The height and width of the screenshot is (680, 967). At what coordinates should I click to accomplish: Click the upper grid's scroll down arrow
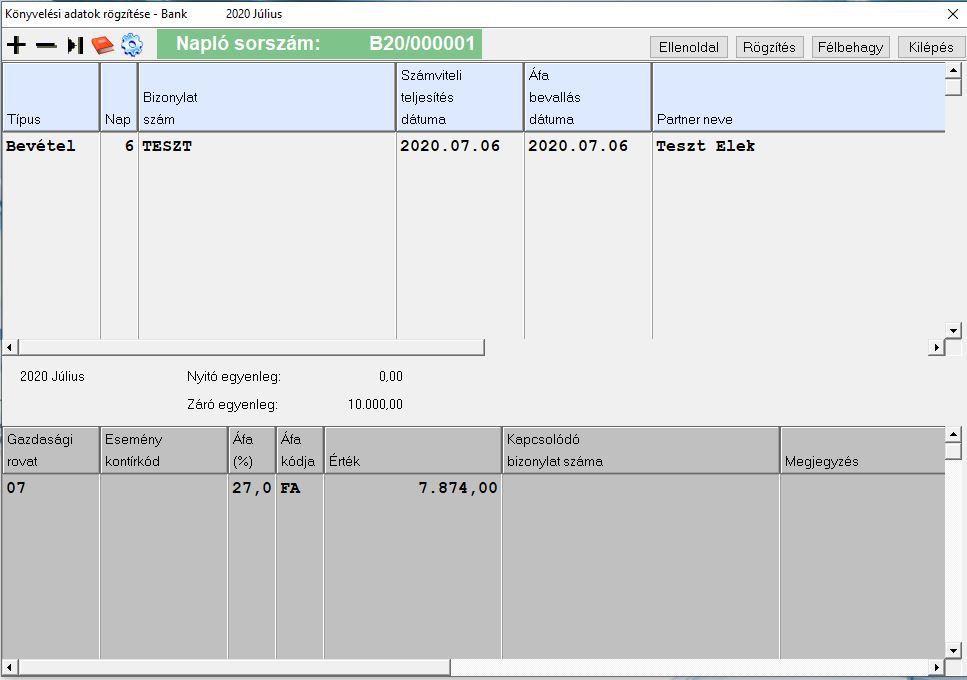pos(953,330)
